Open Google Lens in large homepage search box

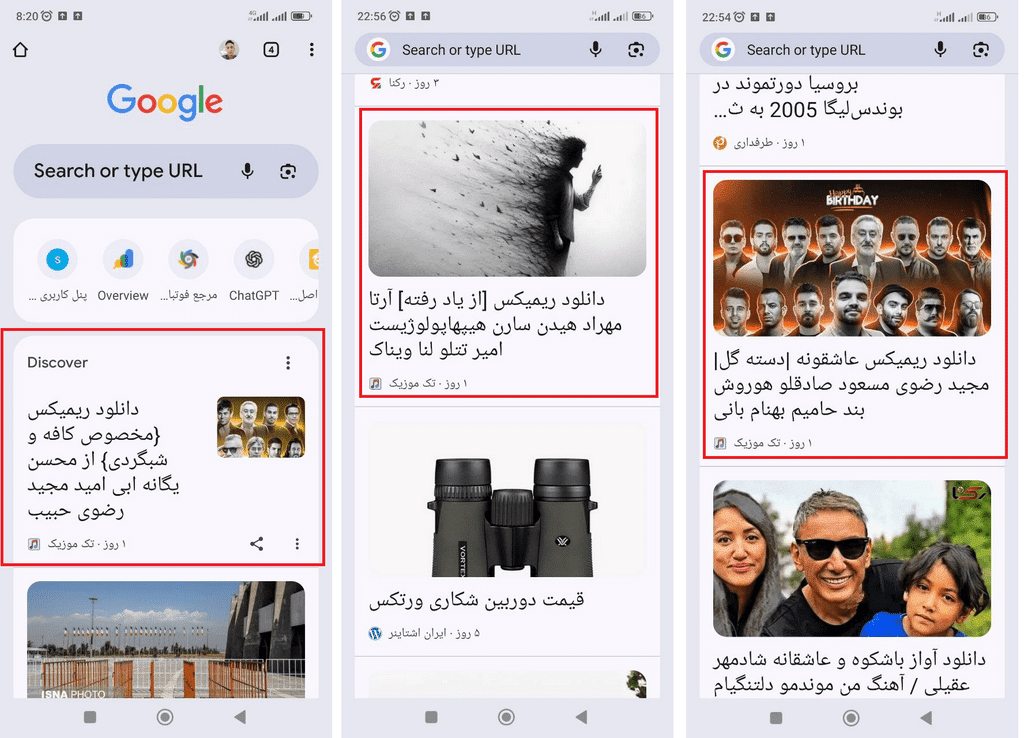288,171
